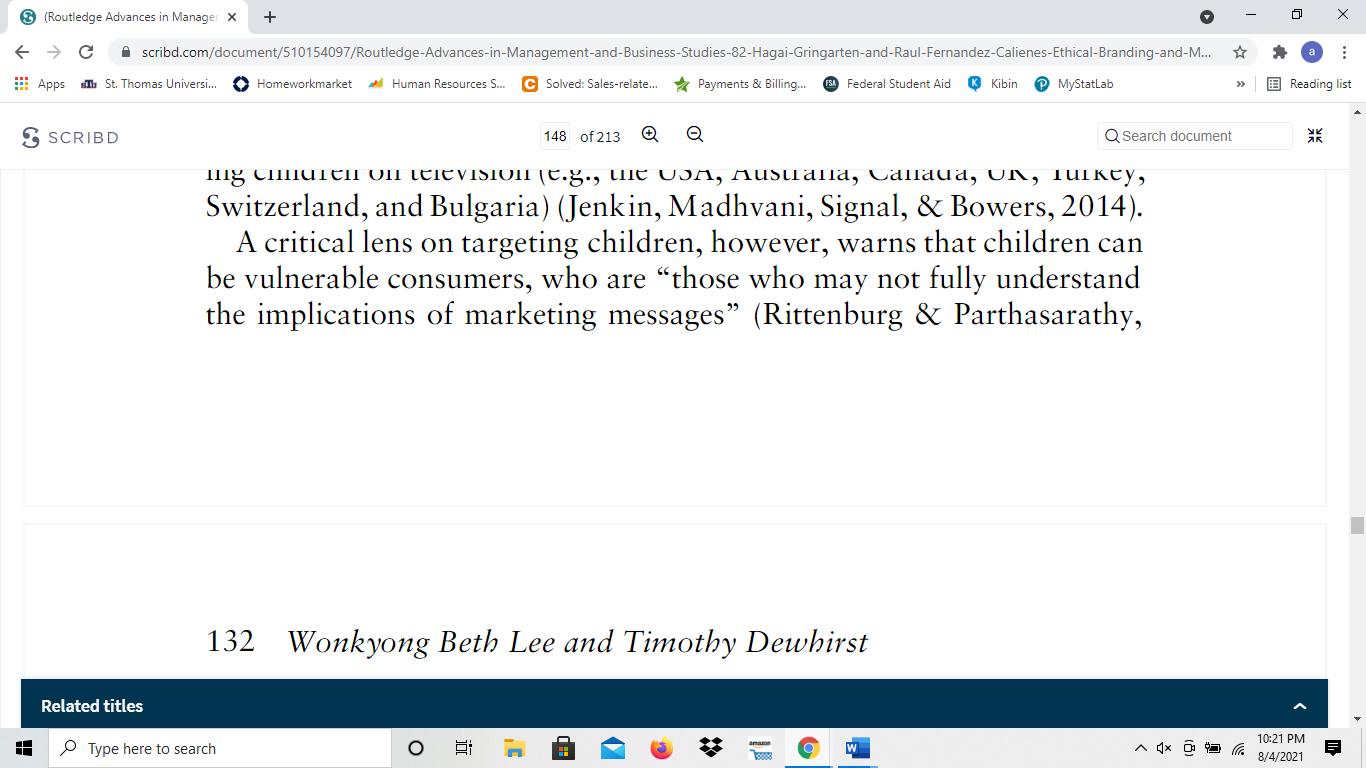Open the Homeworkmarket bookmark

[292, 84]
